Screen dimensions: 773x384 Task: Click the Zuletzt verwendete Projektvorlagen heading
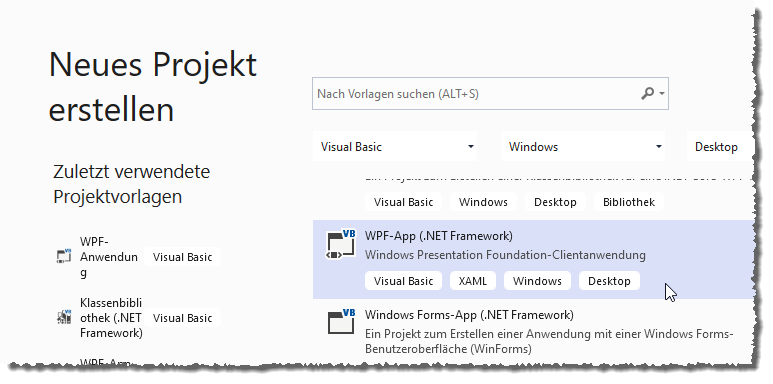tap(132, 184)
